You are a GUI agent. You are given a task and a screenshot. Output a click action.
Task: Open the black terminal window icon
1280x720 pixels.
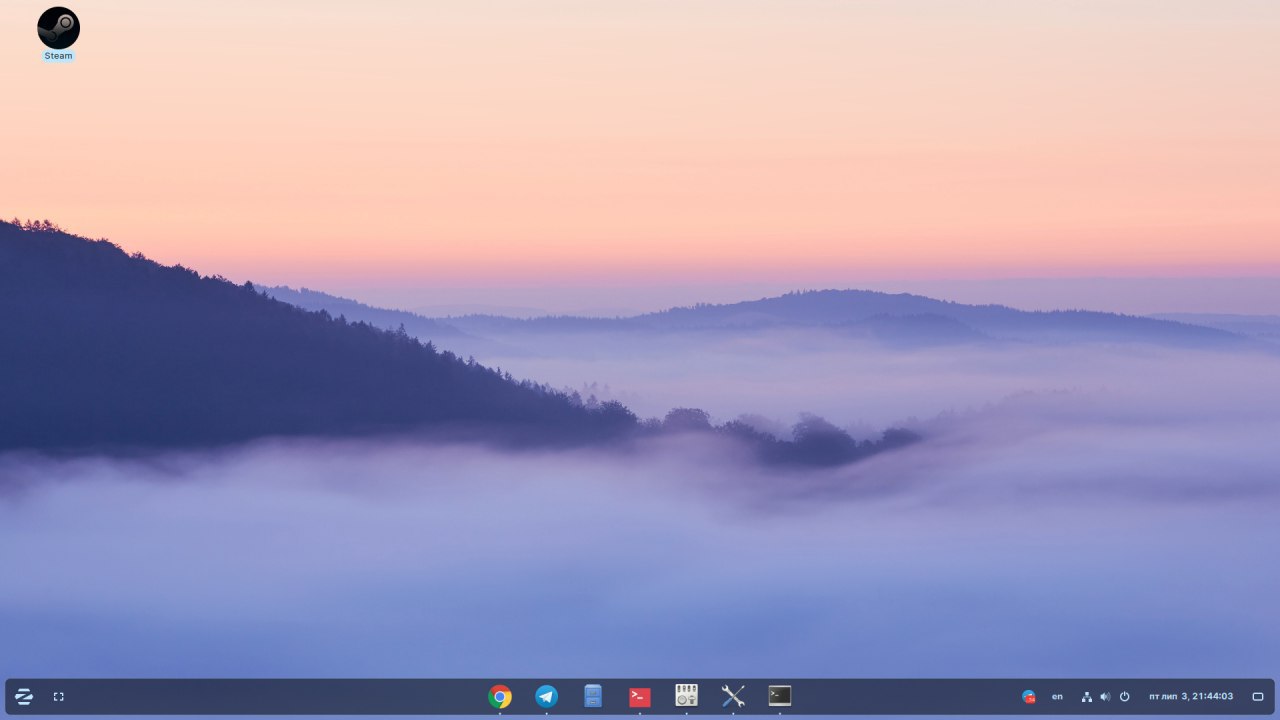click(780, 695)
